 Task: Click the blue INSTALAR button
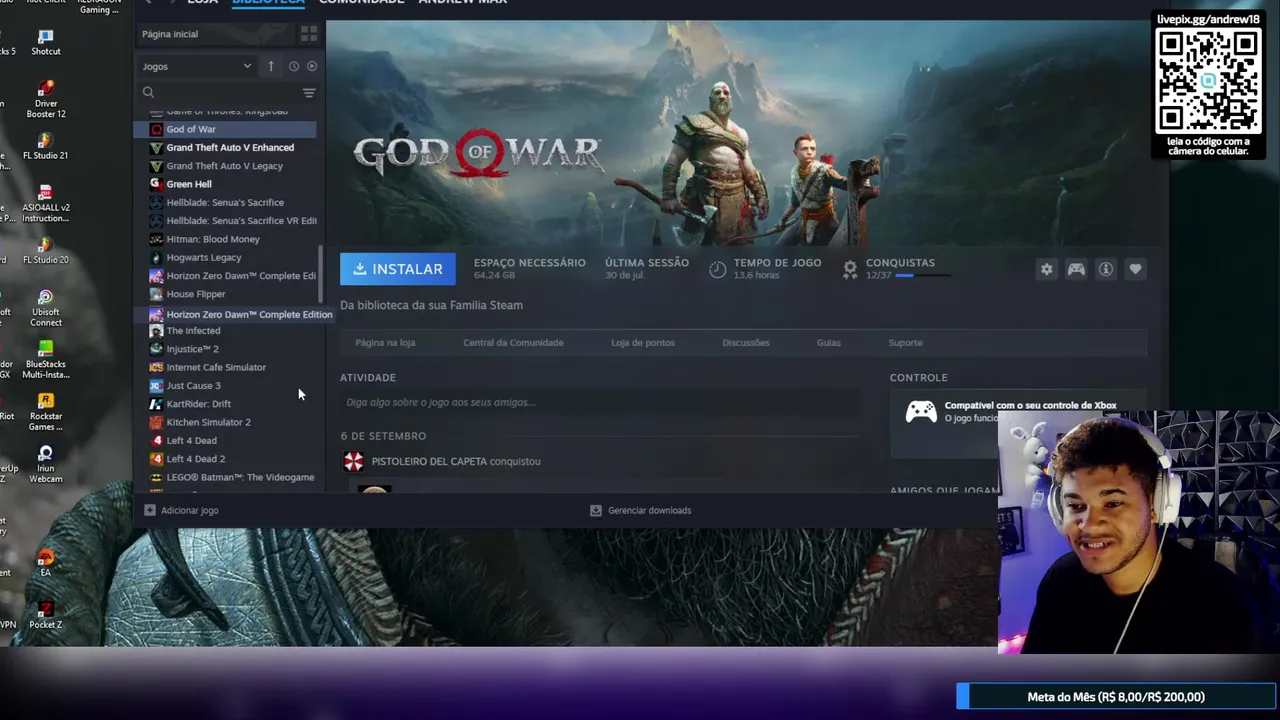pyautogui.click(x=398, y=269)
